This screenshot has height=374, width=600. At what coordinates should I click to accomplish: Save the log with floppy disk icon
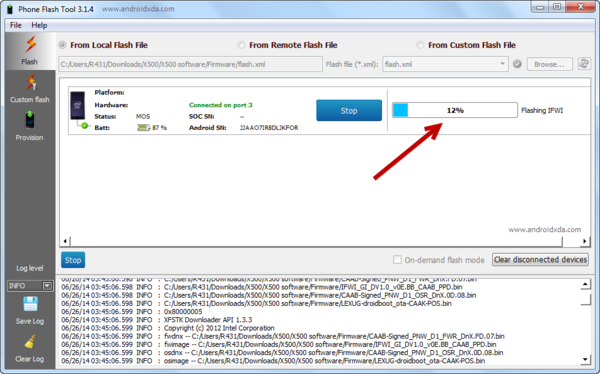click(30, 311)
